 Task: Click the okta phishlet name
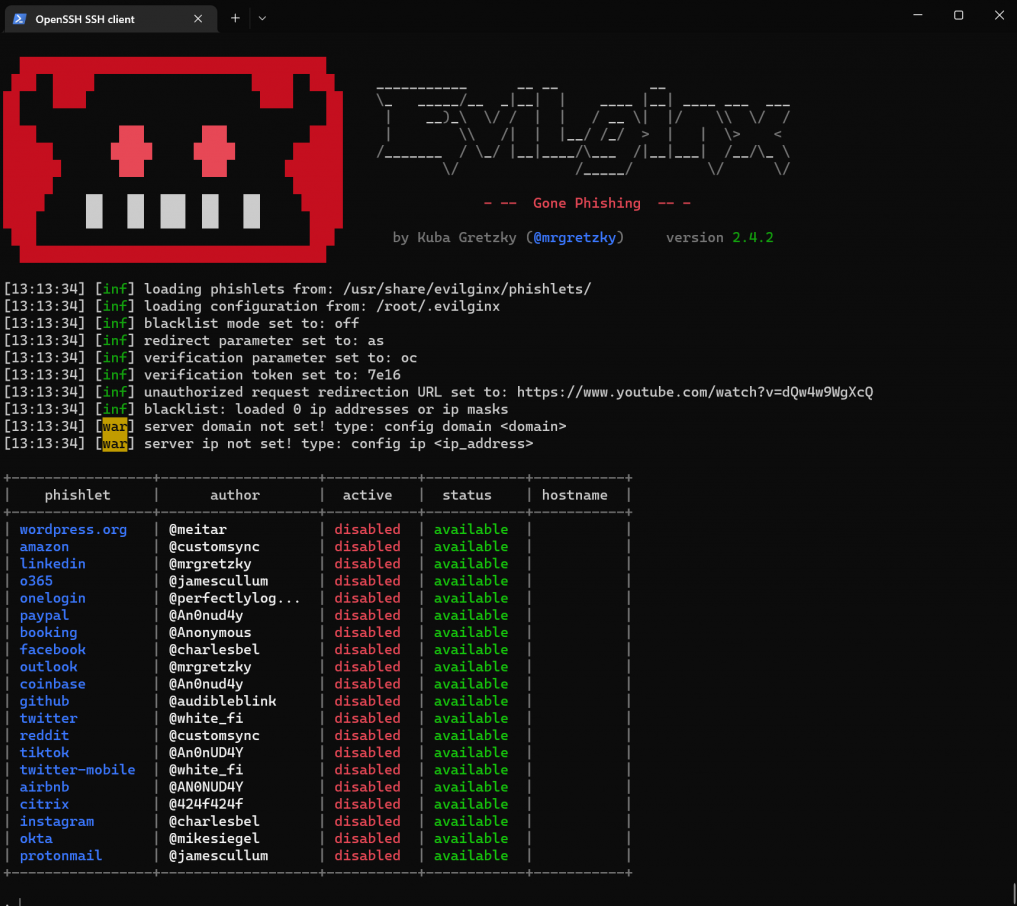[x=36, y=839]
